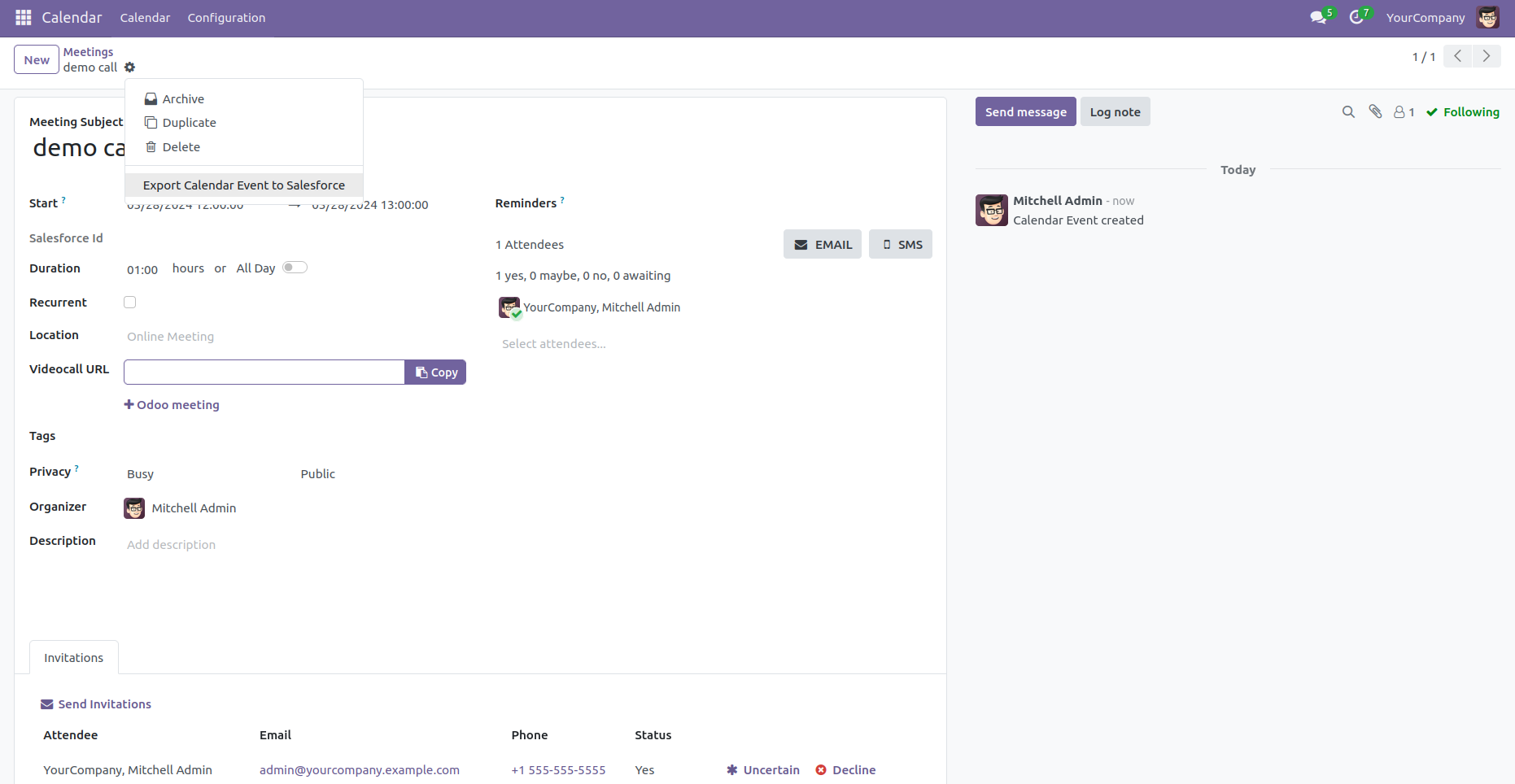Click the Following button

[x=1462, y=112]
